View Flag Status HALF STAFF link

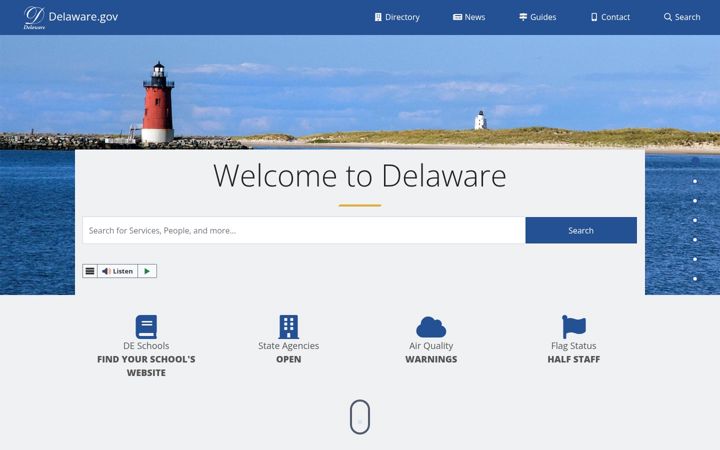[x=574, y=359]
